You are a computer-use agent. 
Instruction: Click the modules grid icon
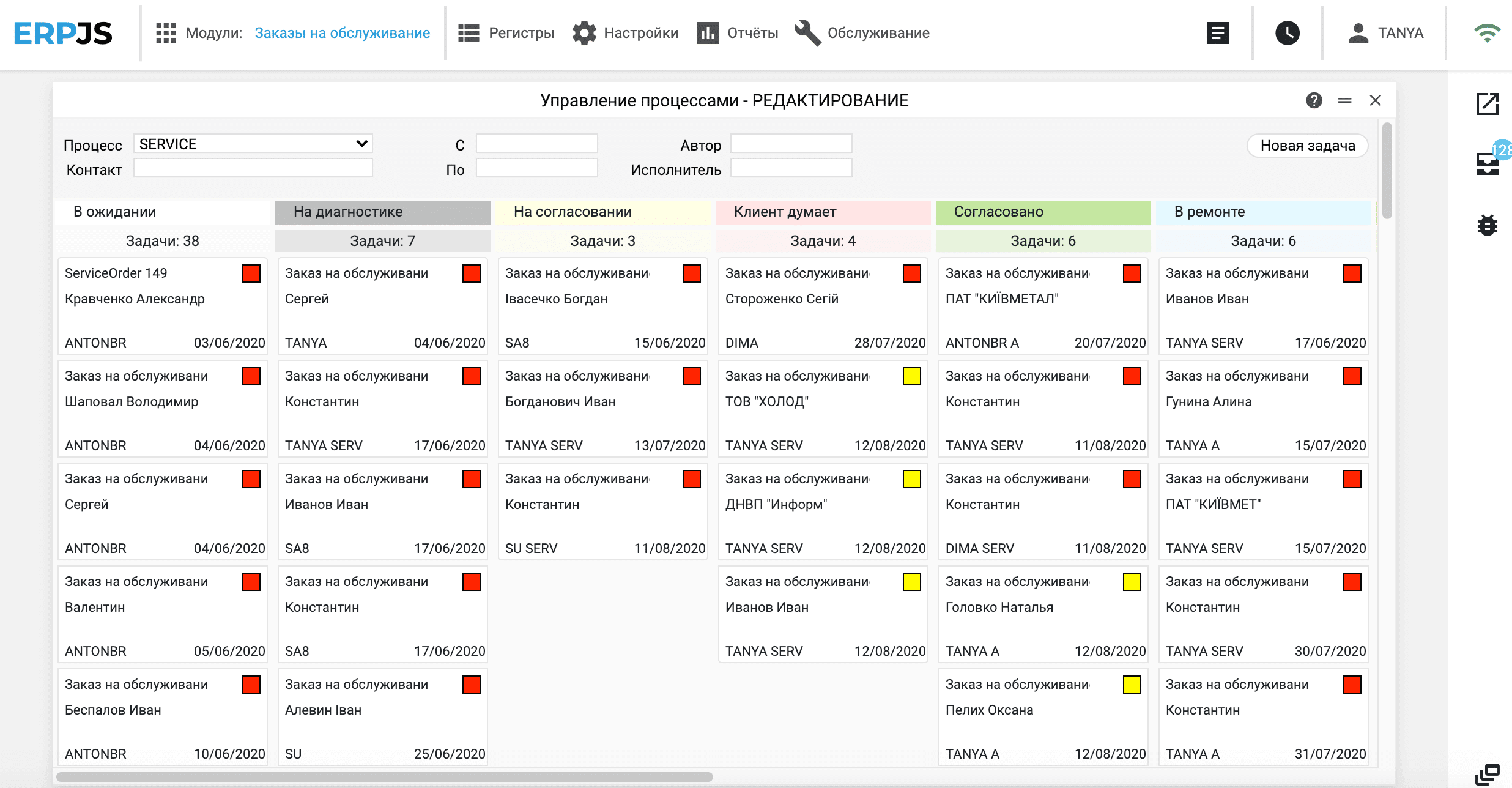[x=166, y=33]
